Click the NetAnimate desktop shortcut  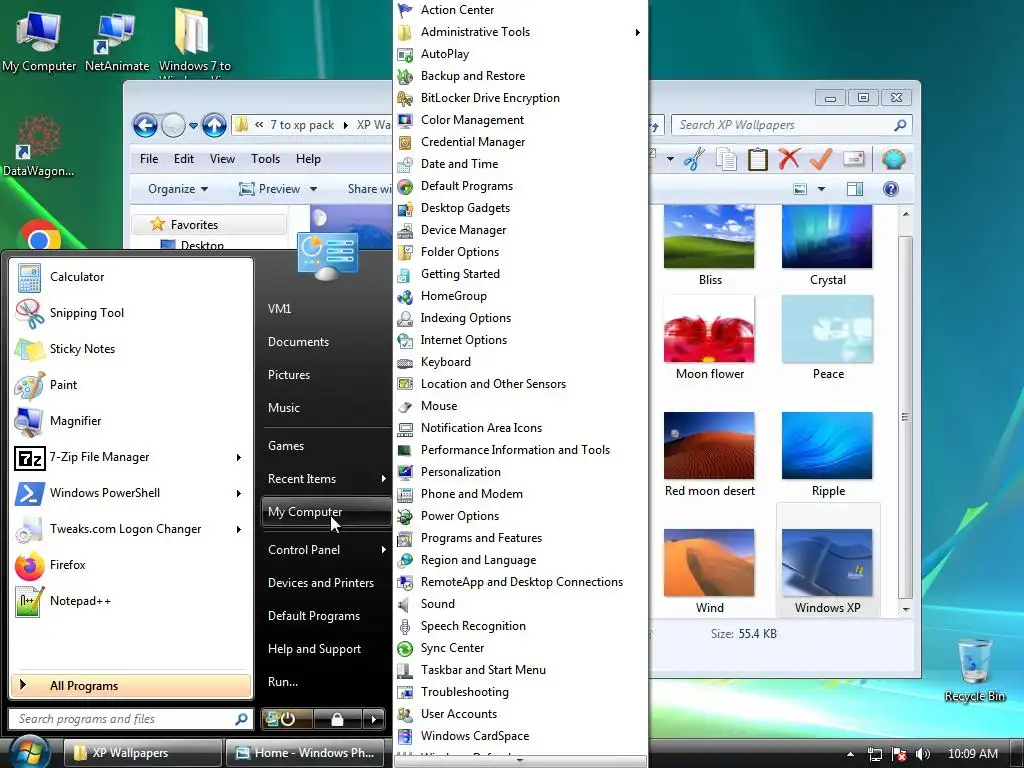point(117,40)
